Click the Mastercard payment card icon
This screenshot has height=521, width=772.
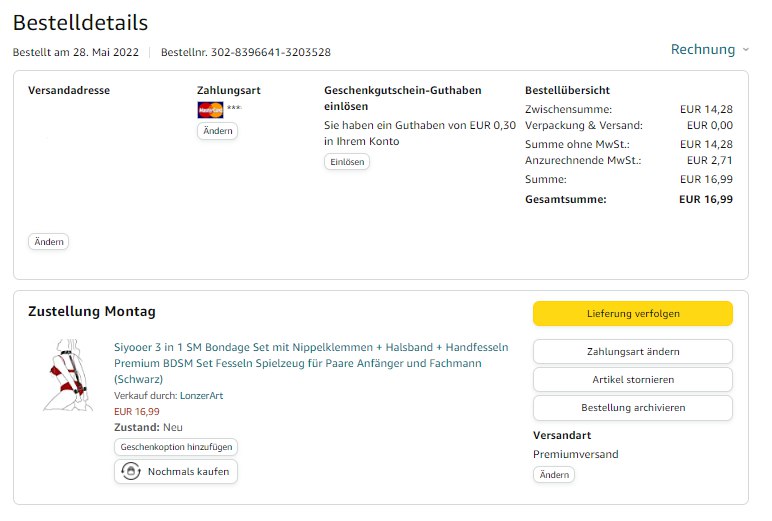210,110
